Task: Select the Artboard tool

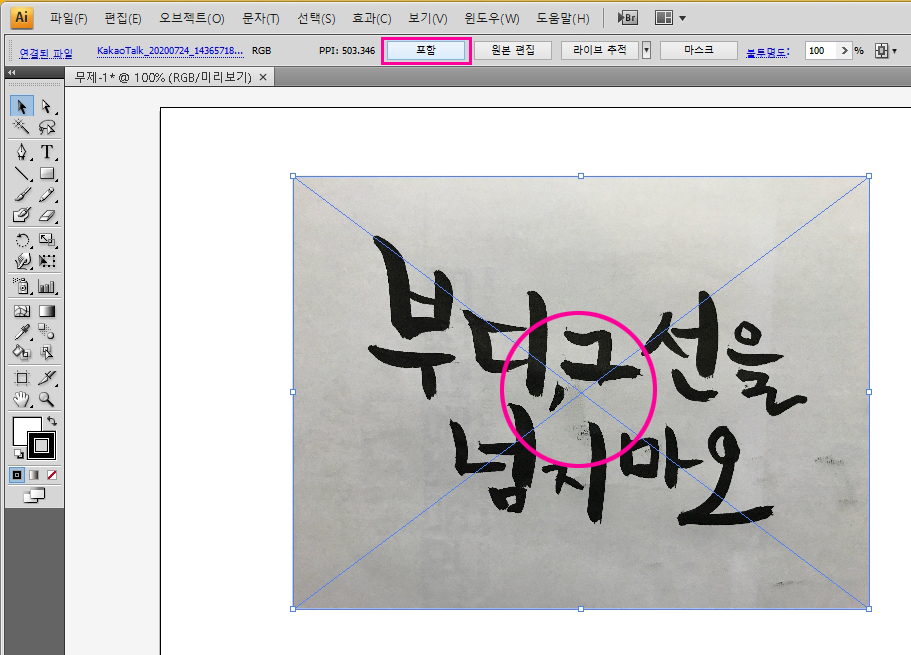Action: [x=22, y=378]
